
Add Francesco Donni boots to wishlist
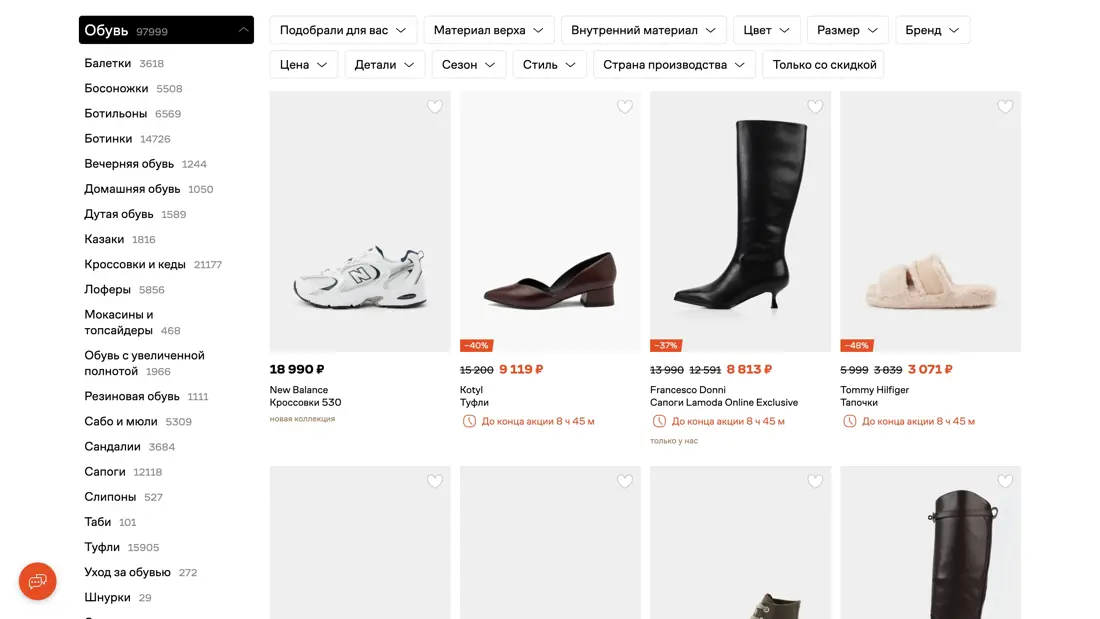pyautogui.click(x=814, y=107)
